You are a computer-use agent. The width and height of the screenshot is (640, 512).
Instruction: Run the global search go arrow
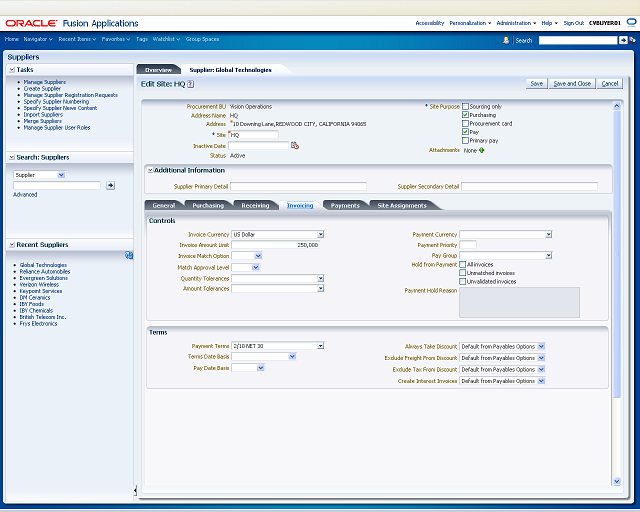click(623, 40)
